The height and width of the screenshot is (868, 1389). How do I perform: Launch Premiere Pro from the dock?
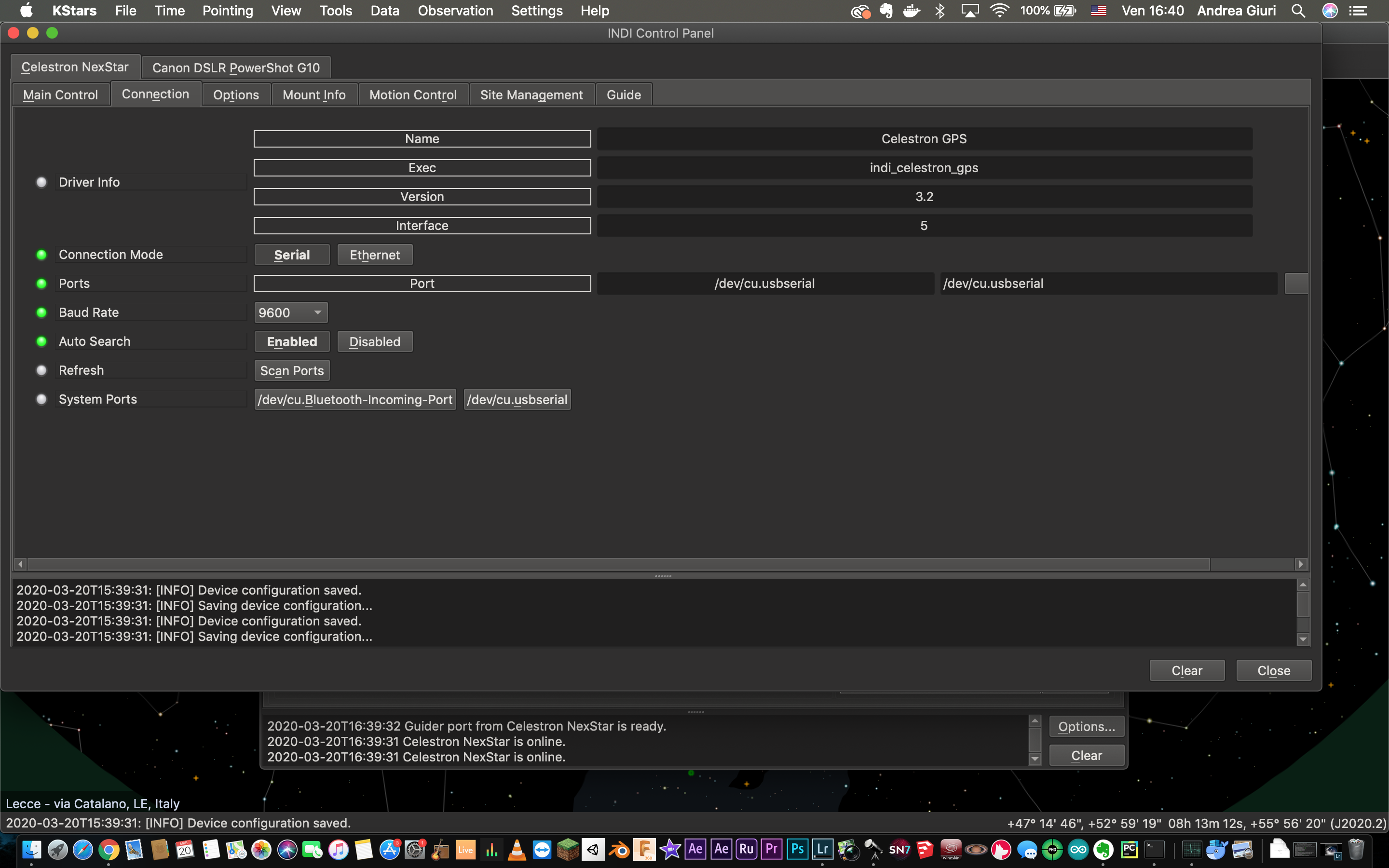[772, 849]
